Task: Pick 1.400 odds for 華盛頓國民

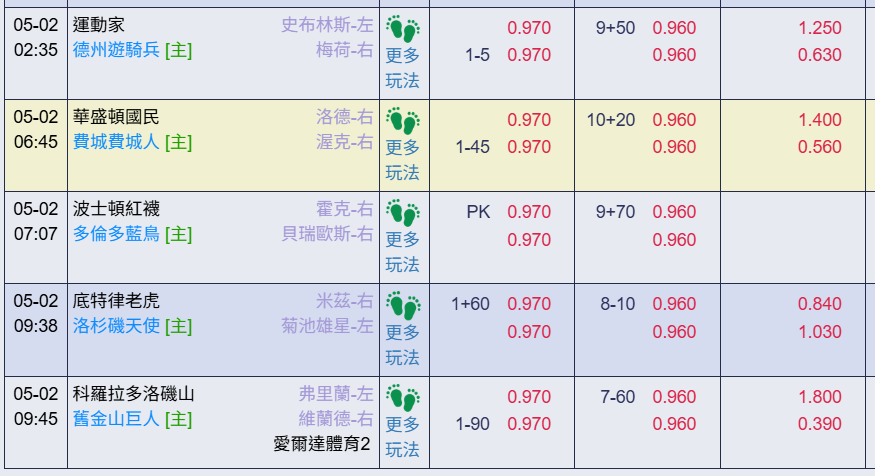Action: [820, 120]
